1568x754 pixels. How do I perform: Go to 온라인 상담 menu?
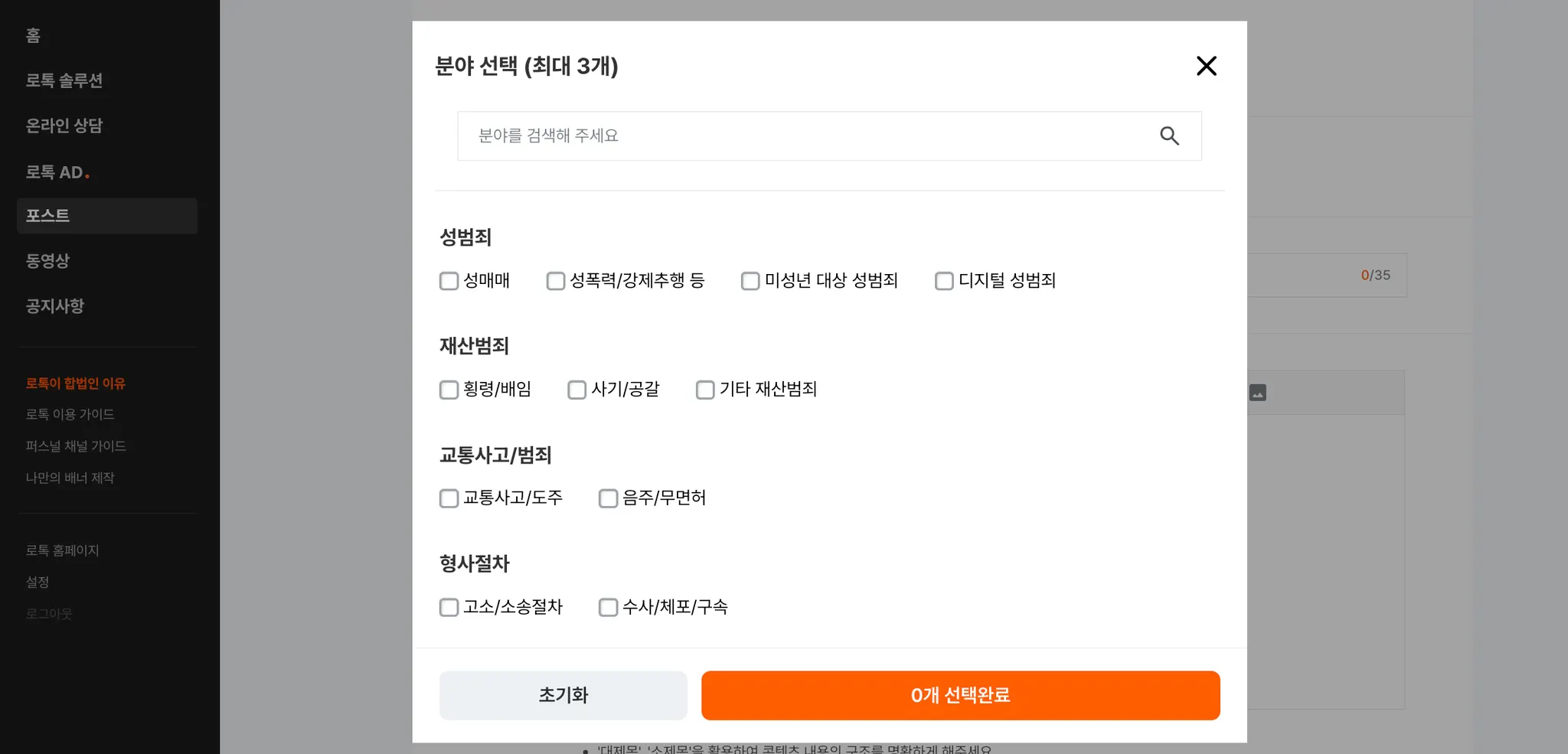click(x=64, y=126)
